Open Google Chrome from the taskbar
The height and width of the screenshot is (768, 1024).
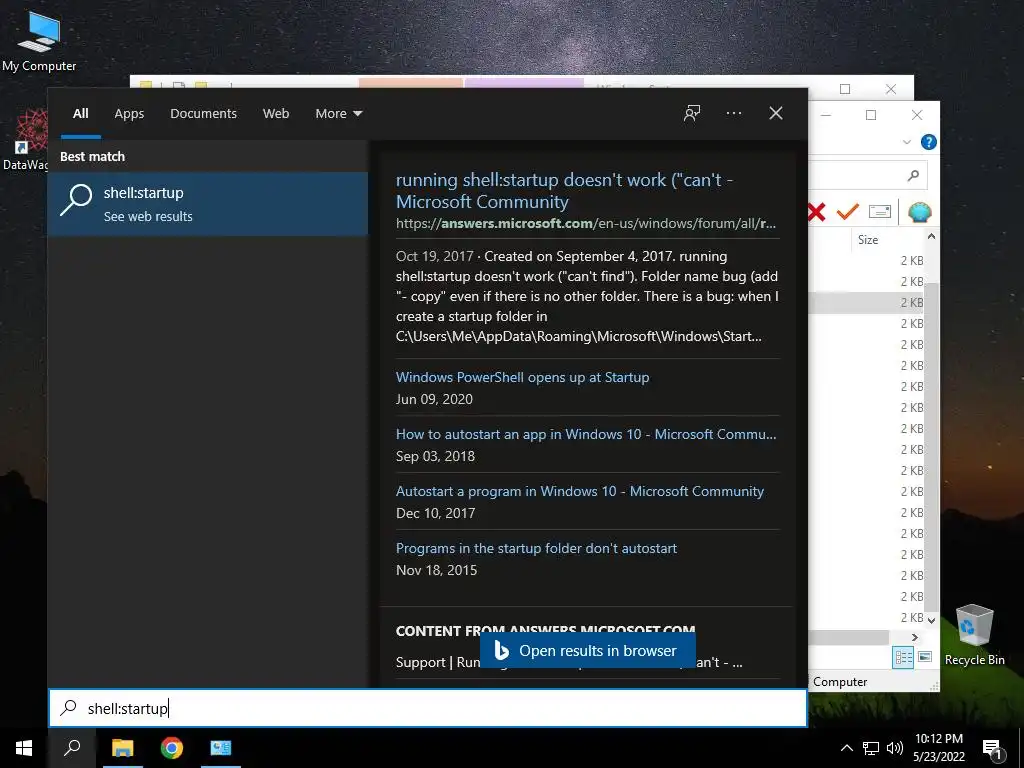[x=172, y=748]
